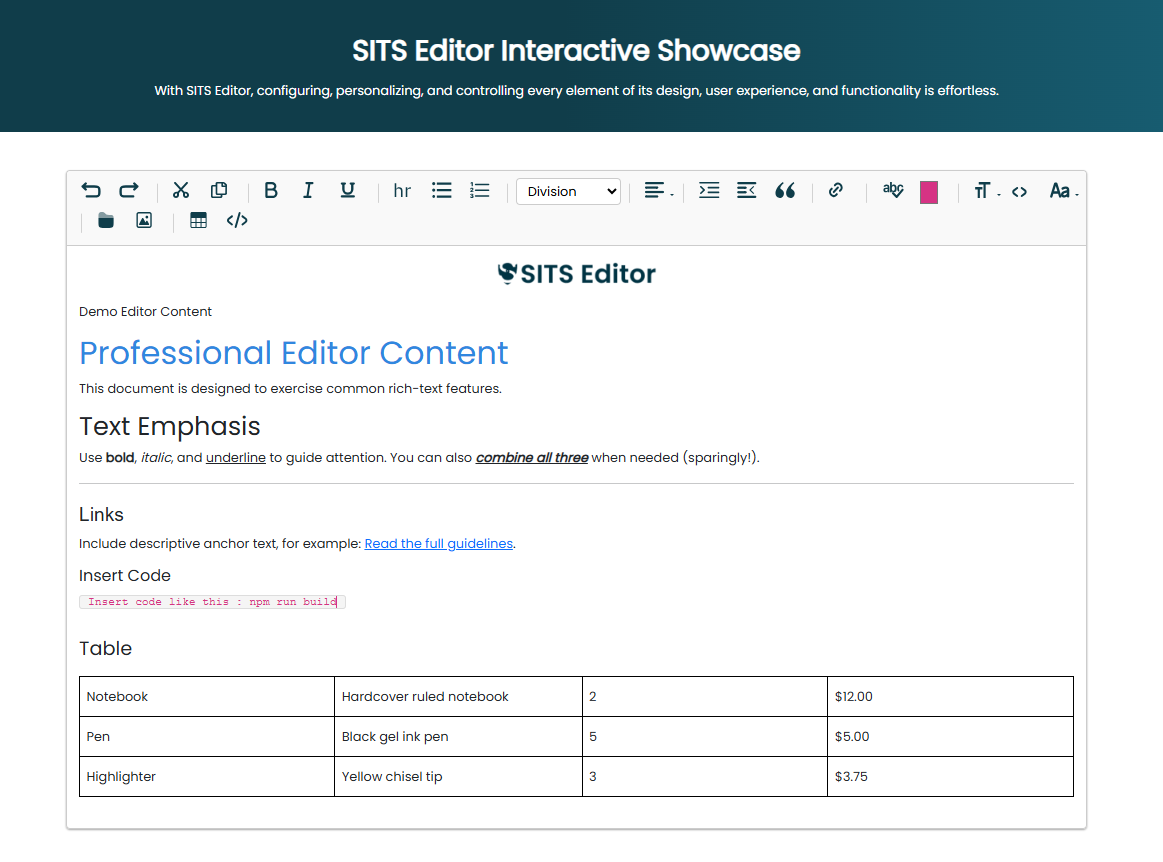Insert a table using the table icon
The height and width of the screenshot is (862, 1163).
[198, 221]
